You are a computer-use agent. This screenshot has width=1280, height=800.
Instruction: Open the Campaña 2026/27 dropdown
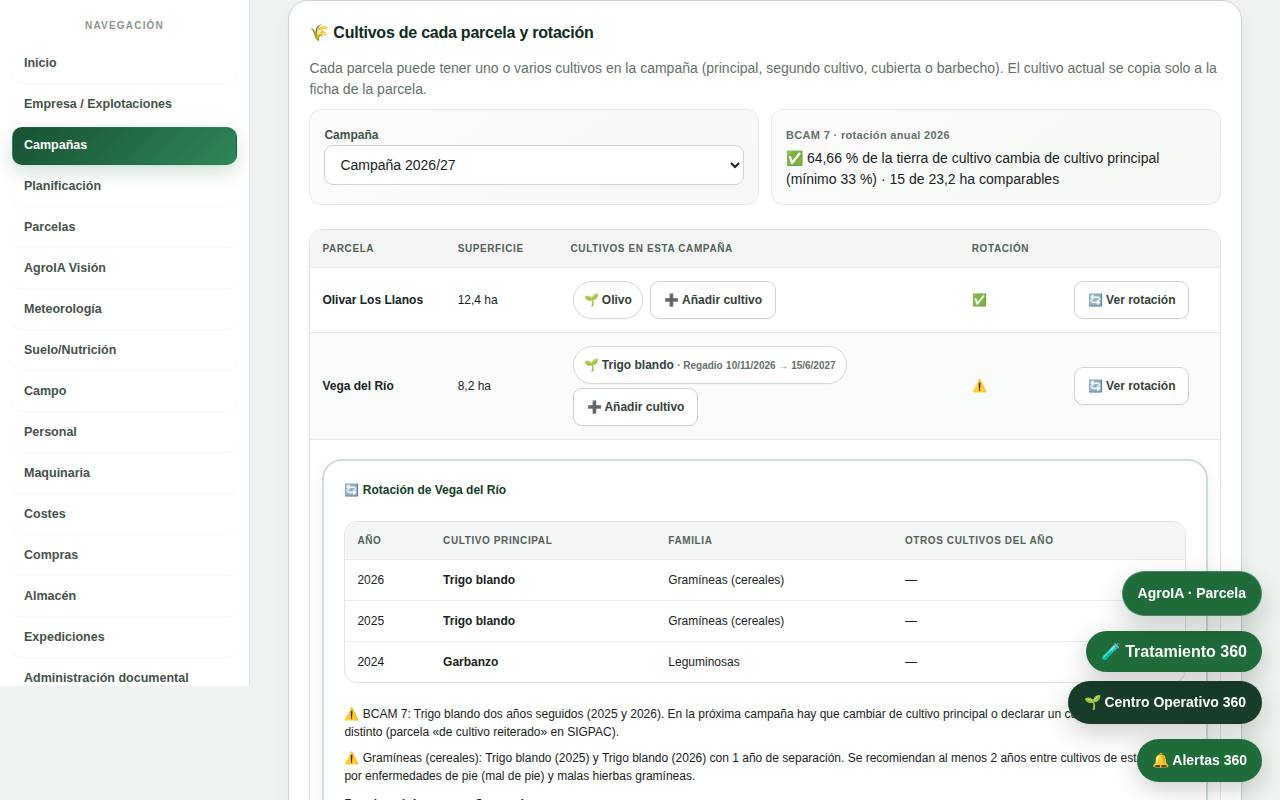pyautogui.click(x=533, y=165)
